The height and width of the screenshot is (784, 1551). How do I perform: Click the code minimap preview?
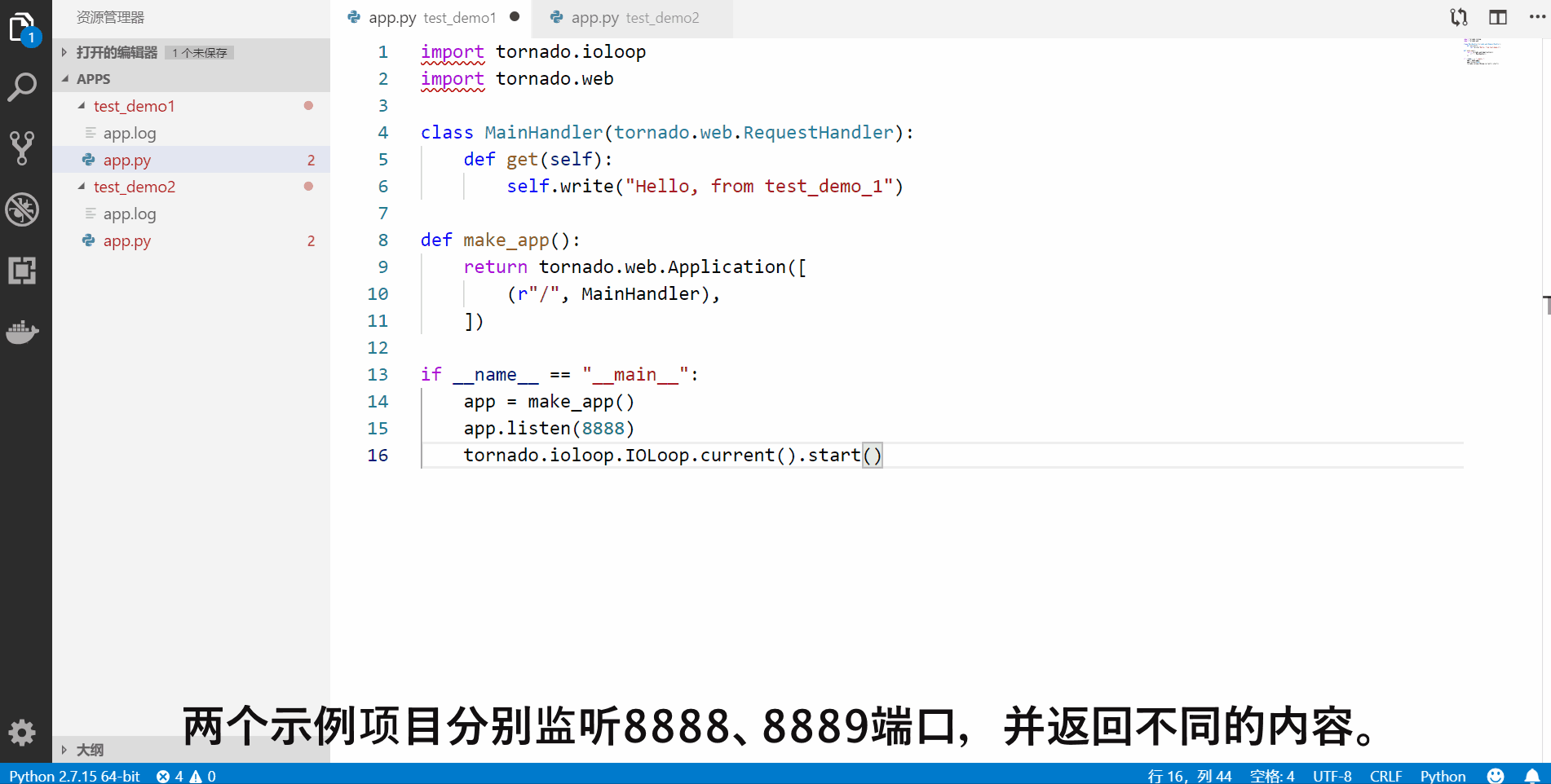1482,51
